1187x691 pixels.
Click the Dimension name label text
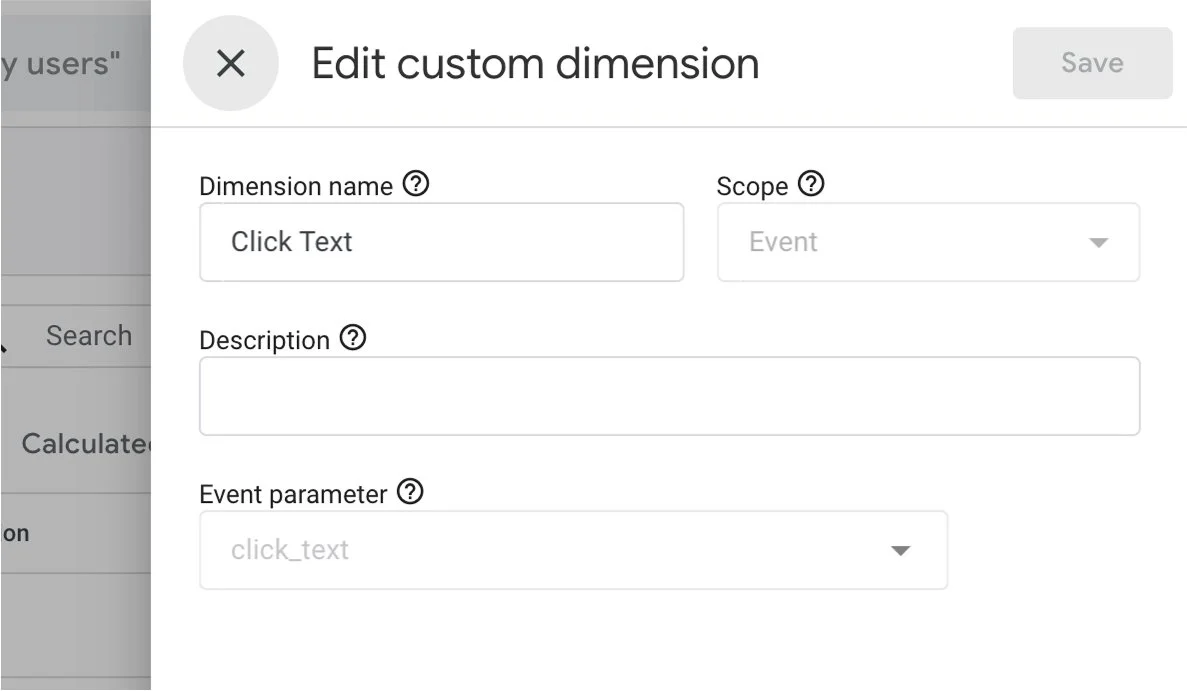pos(295,186)
